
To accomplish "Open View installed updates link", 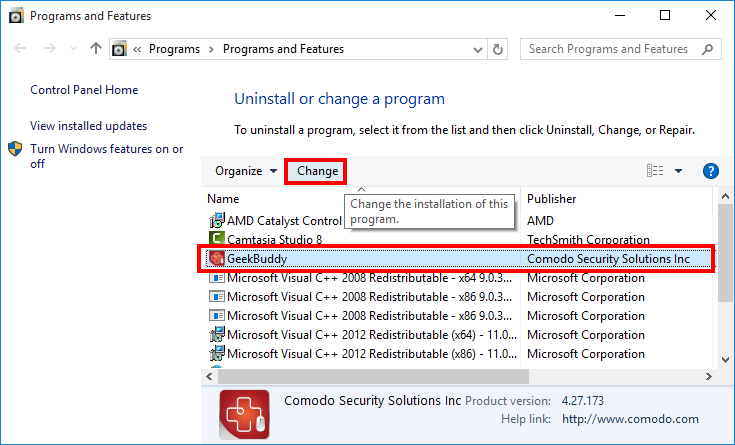I will point(89,126).
